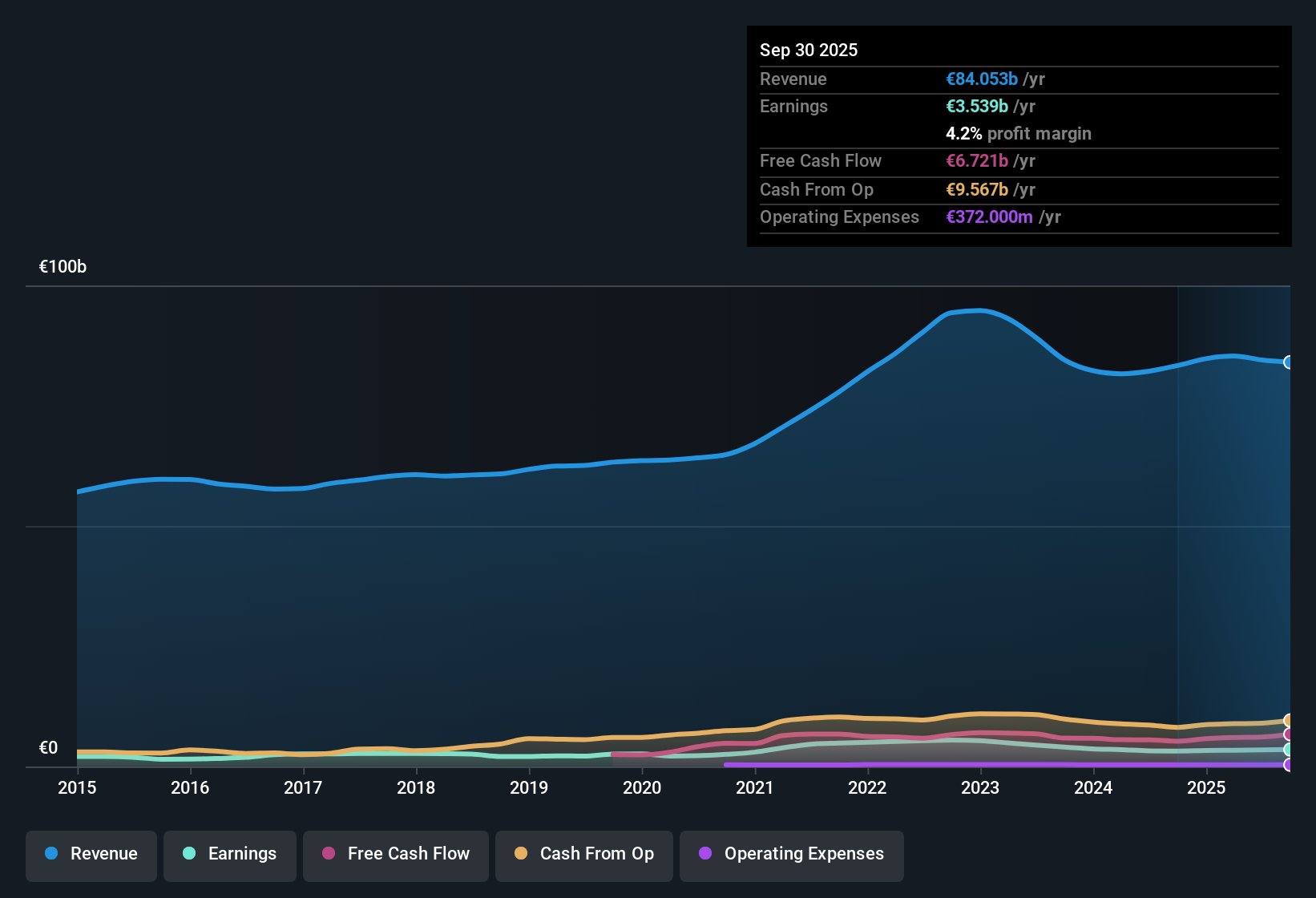
Task: Toggle the Earnings series off
Action: pyautogui.click(x=230, y=854)
